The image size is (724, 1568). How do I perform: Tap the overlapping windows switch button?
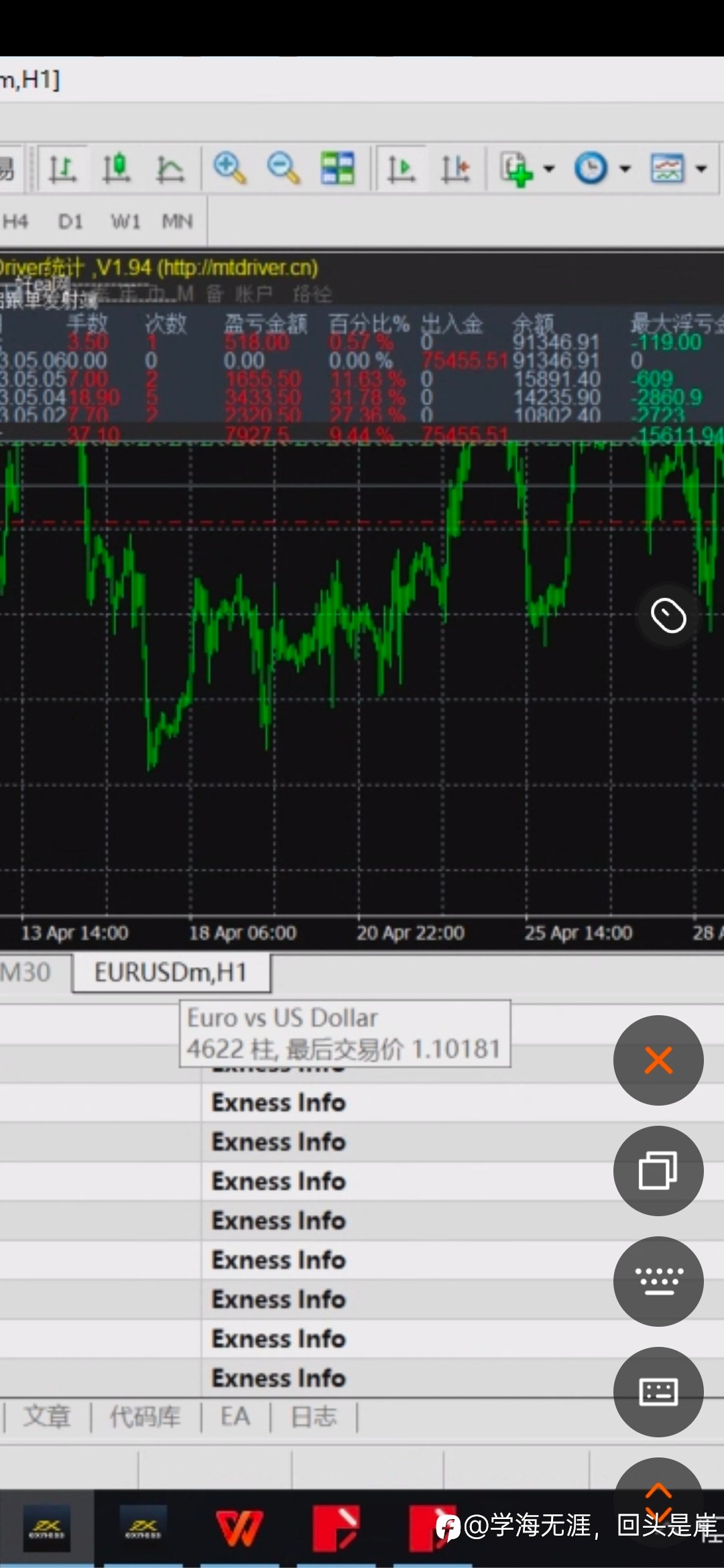pos(658,1171)
